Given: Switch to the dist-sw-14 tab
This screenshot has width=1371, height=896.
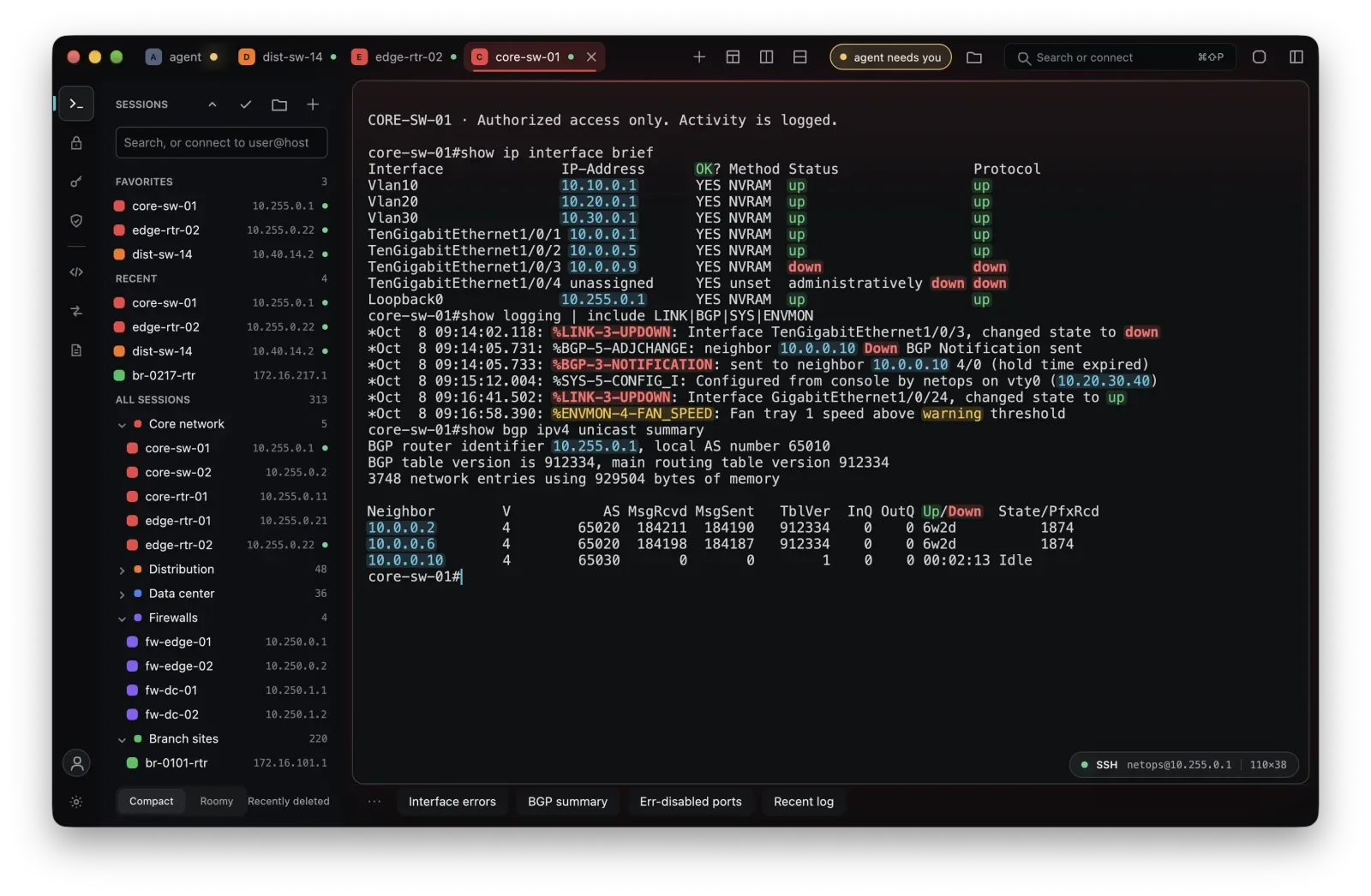Looking at the screenshot, I should (286, 57).
